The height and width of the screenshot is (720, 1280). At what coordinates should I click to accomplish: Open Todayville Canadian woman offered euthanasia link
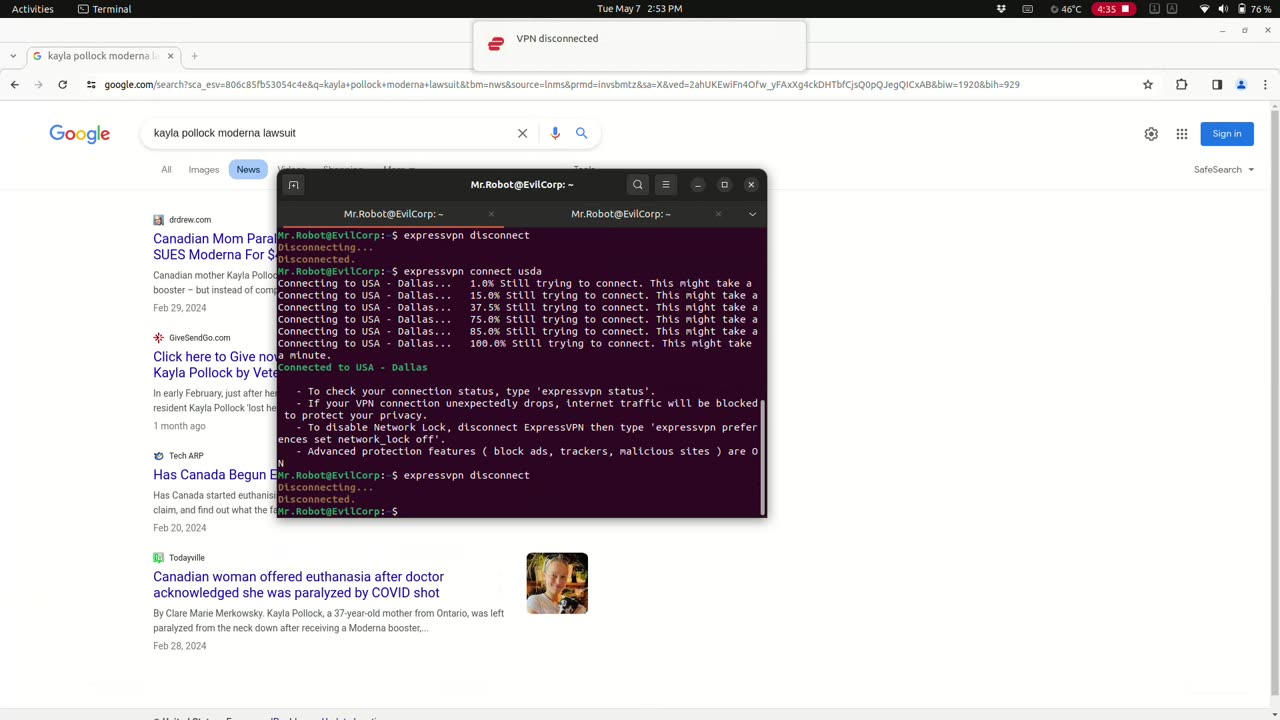pos(298,585)
